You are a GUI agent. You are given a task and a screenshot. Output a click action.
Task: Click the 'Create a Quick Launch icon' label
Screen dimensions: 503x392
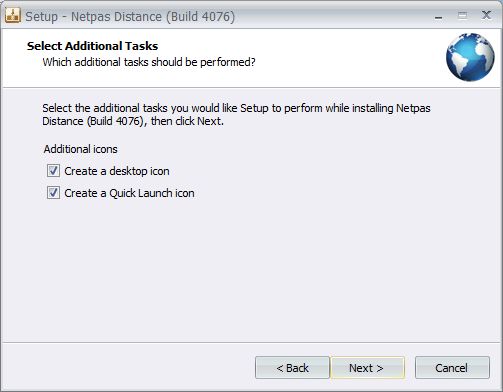pyautogui.click(x=129, y=193)
